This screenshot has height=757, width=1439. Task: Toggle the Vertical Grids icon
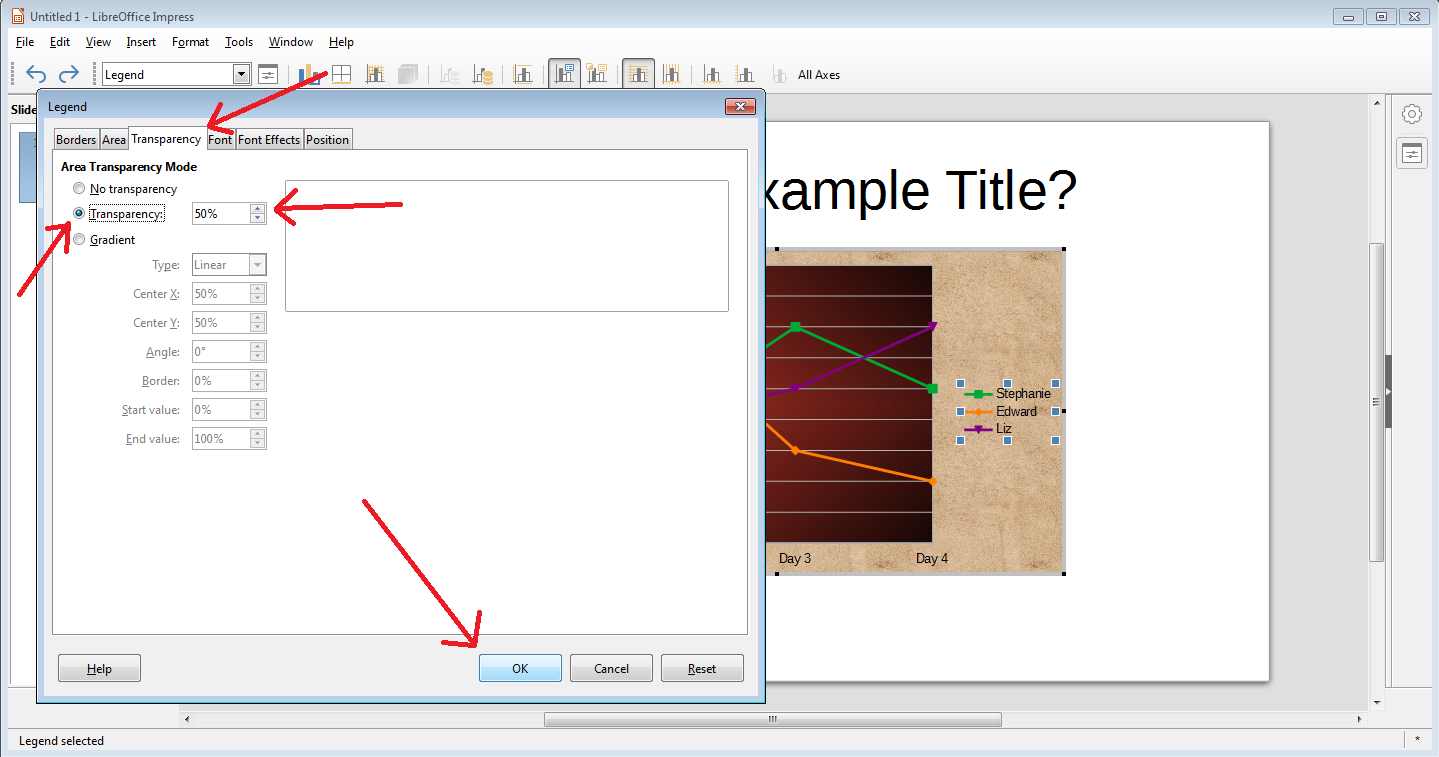point(671,74)
